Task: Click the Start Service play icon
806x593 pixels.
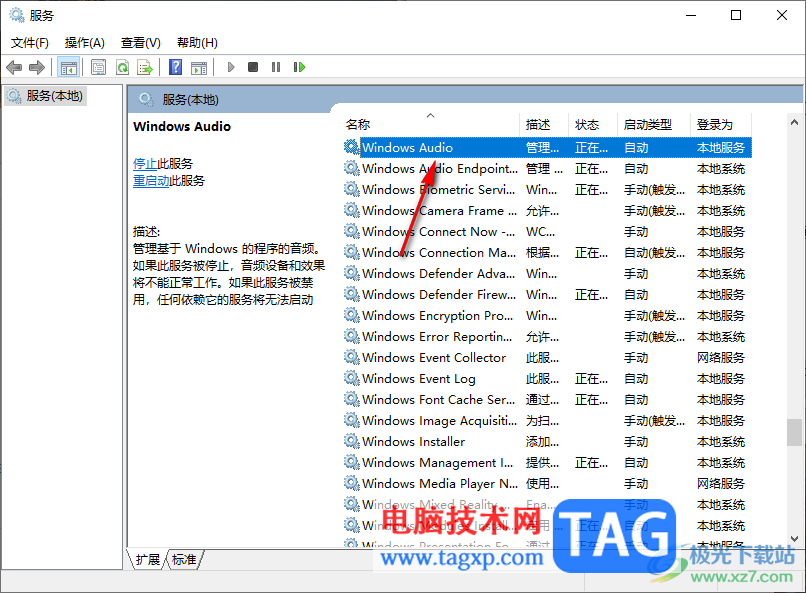Action: click(x=231, y=67)
